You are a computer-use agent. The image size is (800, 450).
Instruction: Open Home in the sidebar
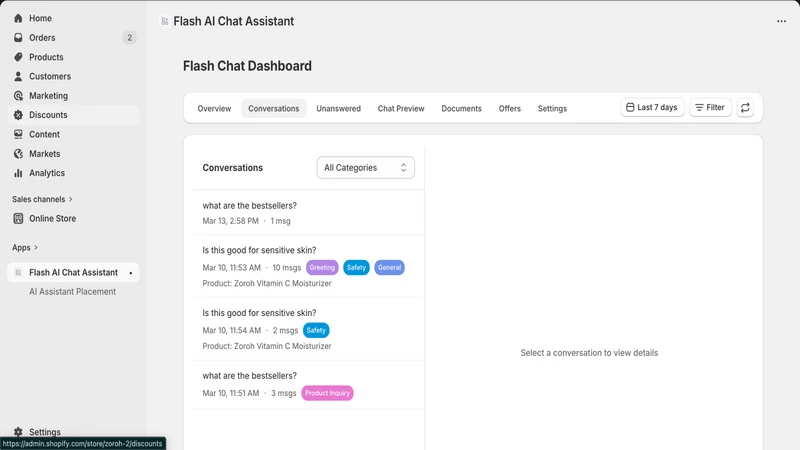pos(40,18)
